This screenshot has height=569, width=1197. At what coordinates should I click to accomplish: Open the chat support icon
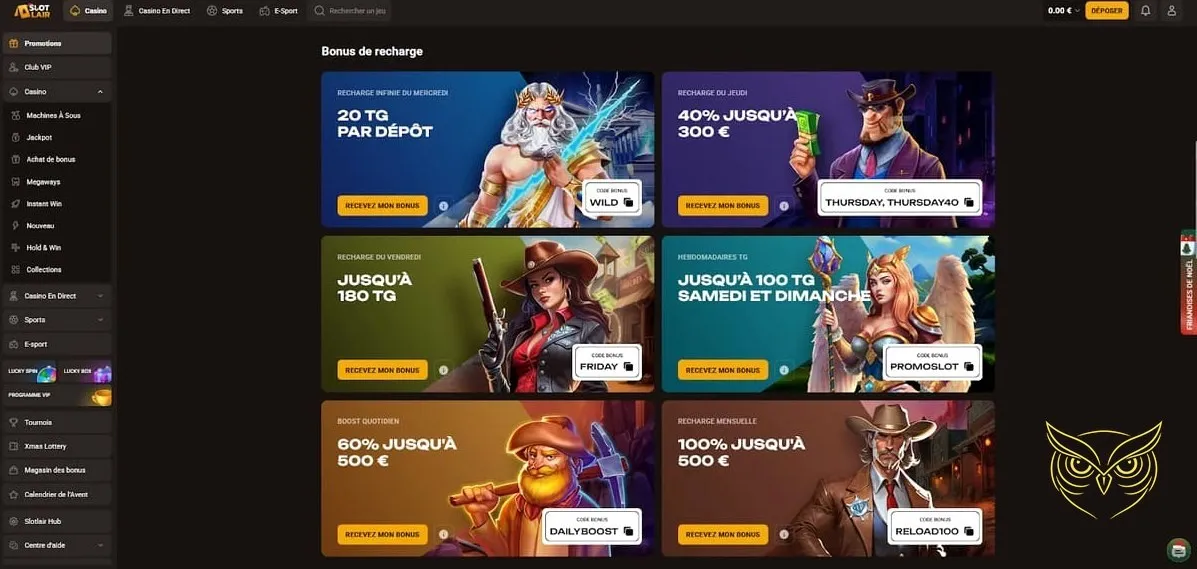point(1179,549)
